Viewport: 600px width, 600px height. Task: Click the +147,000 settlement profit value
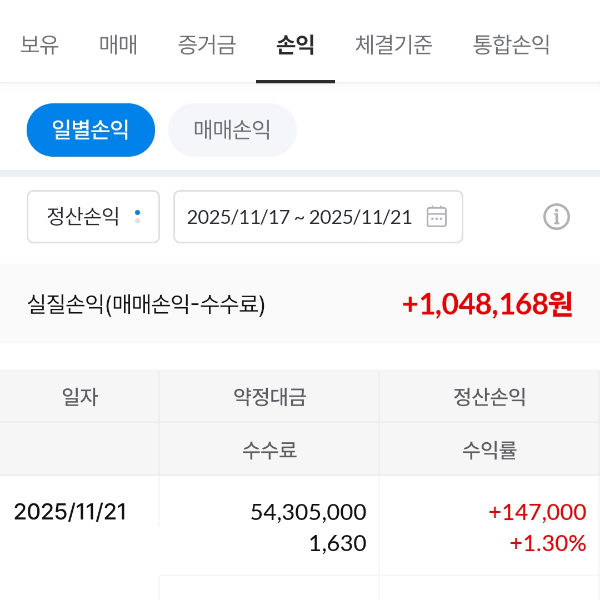point(537,512)
